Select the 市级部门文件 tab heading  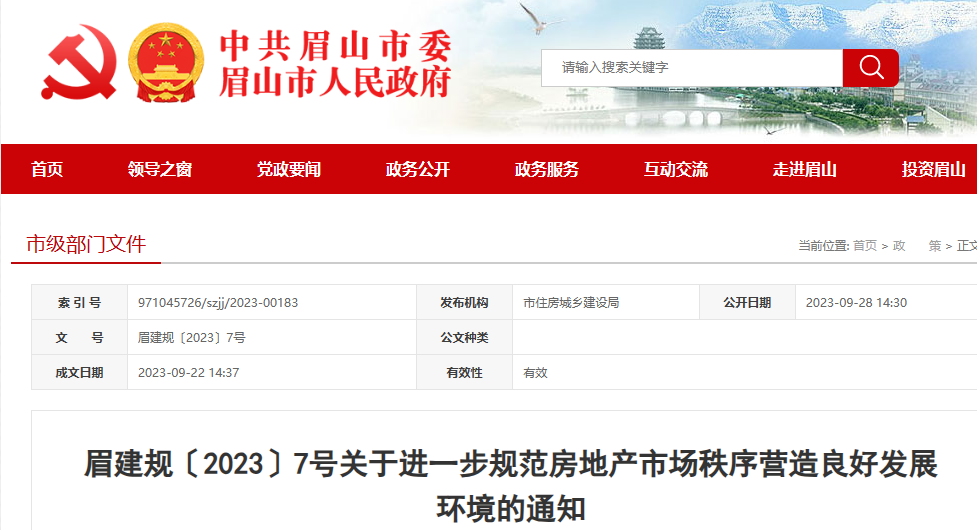pos(86,244)
